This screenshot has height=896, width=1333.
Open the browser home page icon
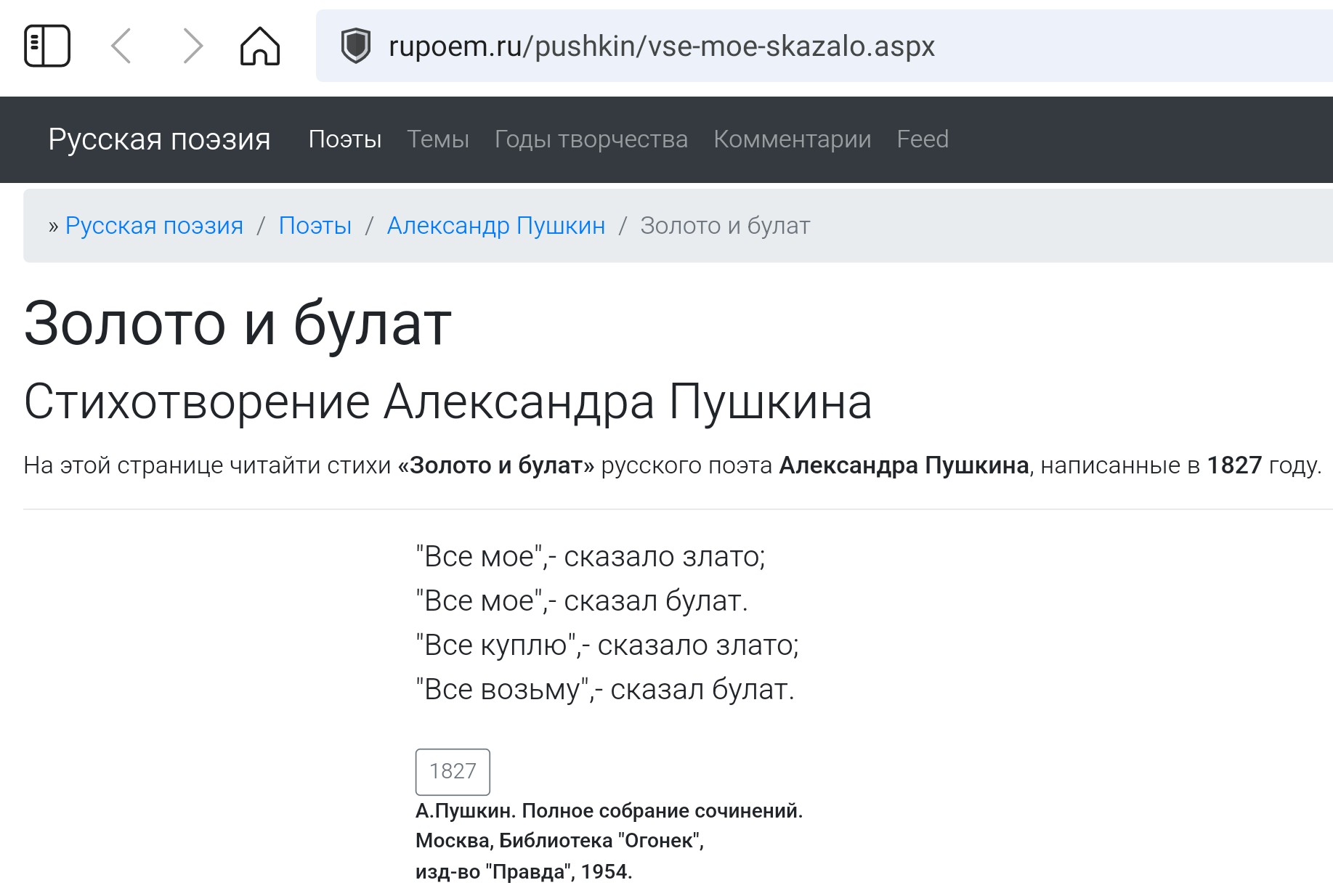(x=260, y=46)
